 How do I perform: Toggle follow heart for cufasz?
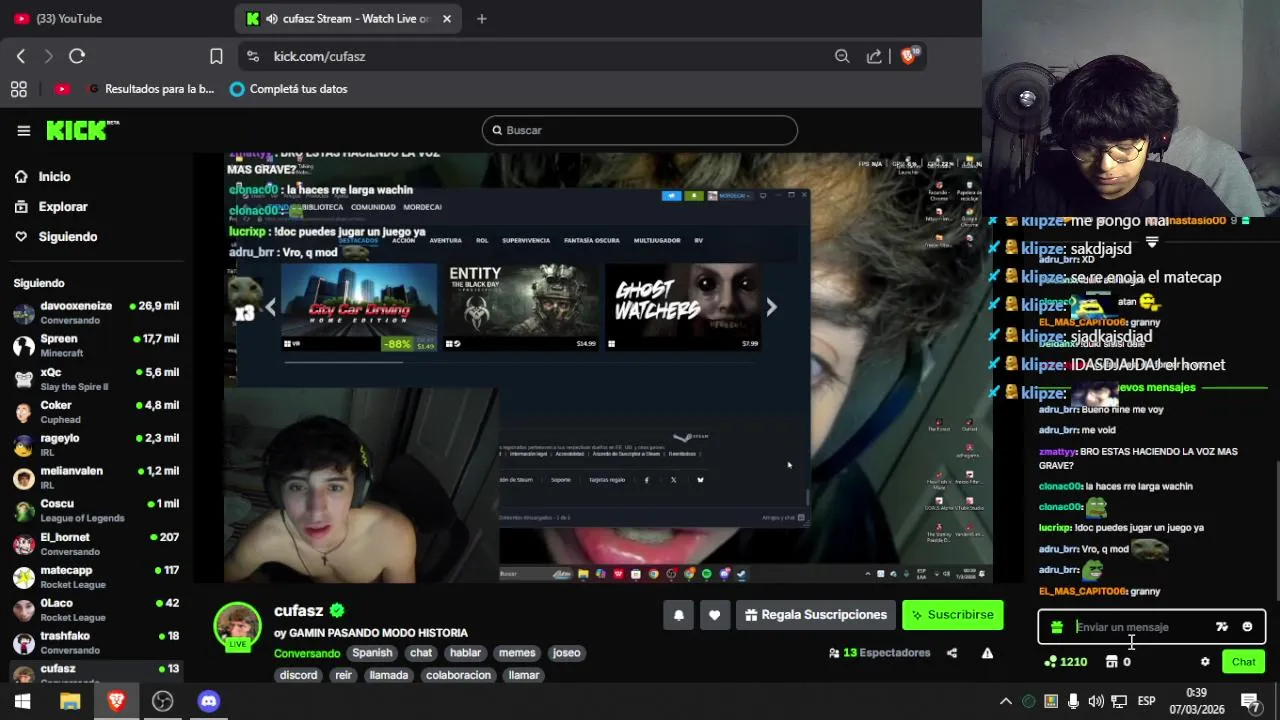click(x=714, y=615)
